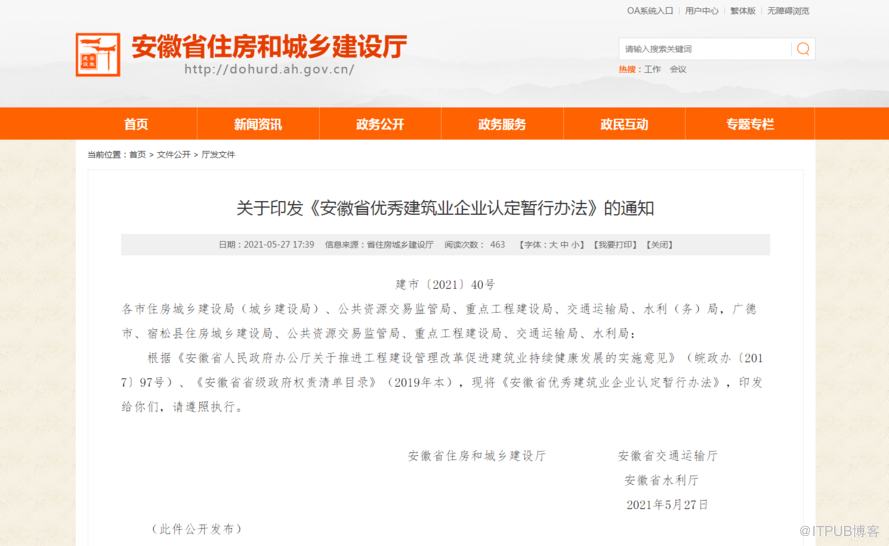
Task: Open 无障碍浏览 accessibility mode
Action: click(x=788, y=11)
